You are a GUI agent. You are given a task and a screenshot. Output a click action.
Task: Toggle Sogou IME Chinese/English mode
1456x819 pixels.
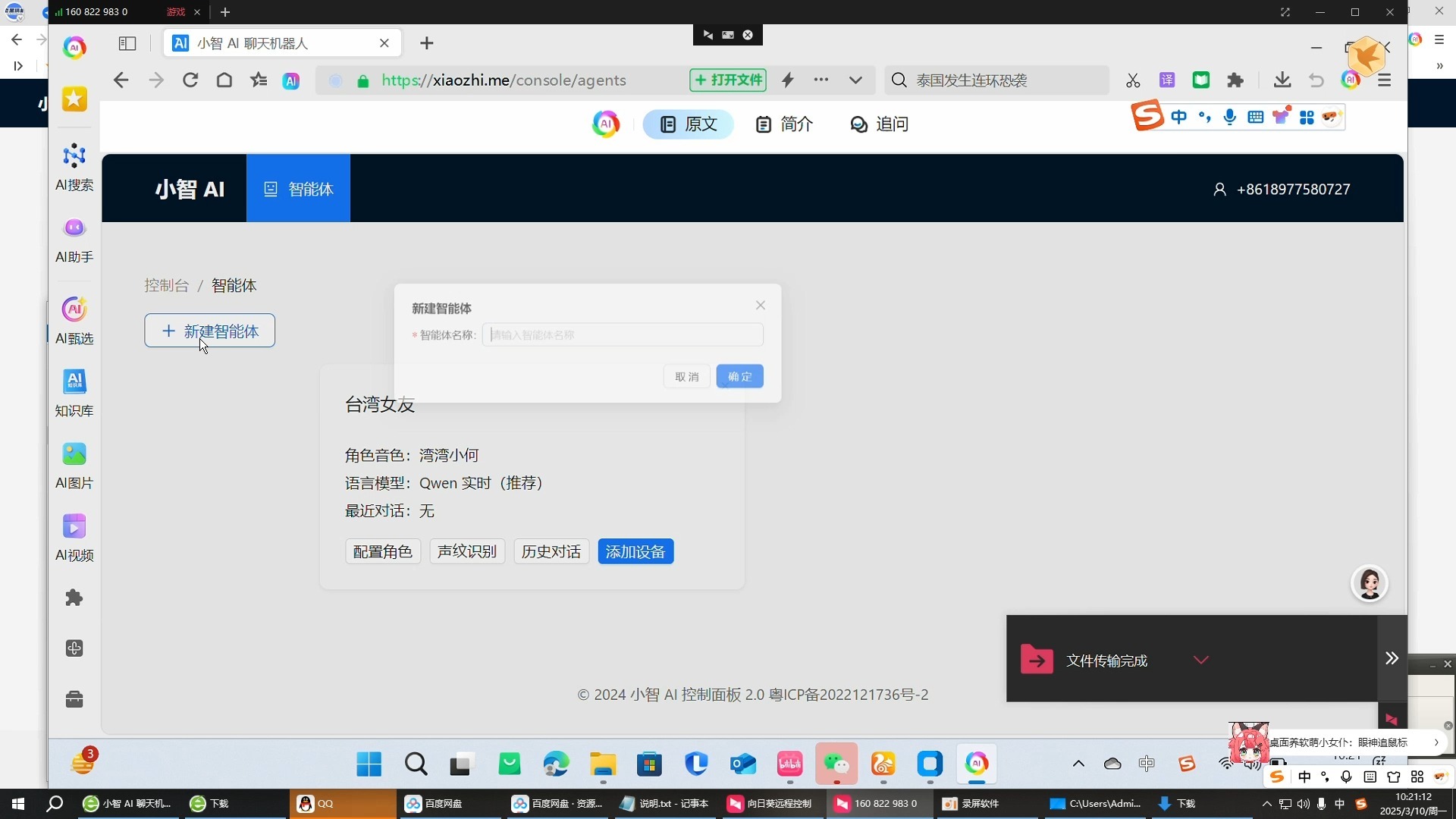point(1178,117)
